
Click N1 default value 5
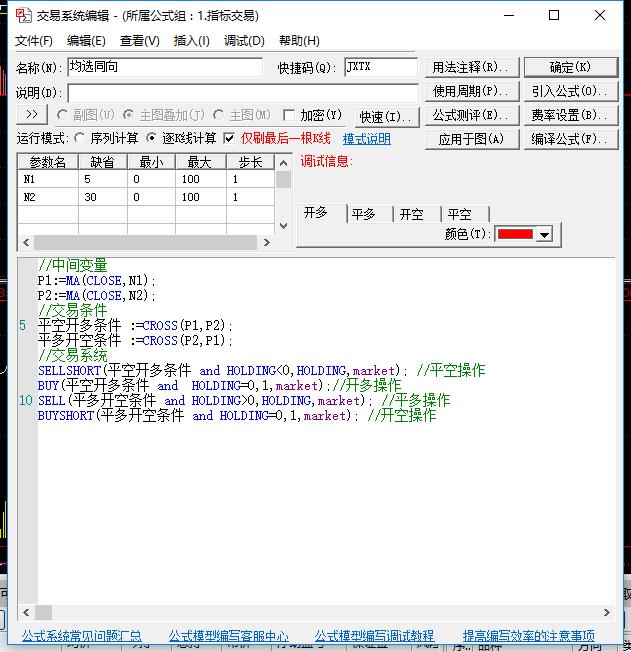point(102,179)
